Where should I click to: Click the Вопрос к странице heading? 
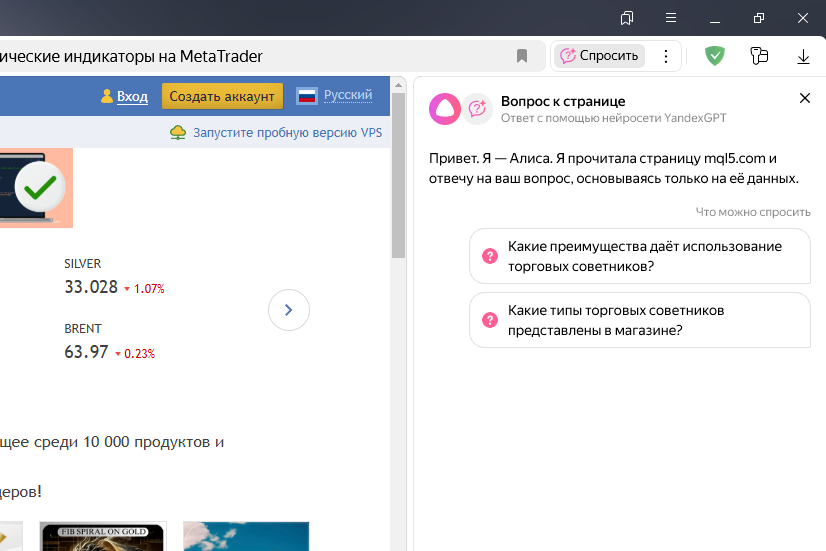(563, 101)
